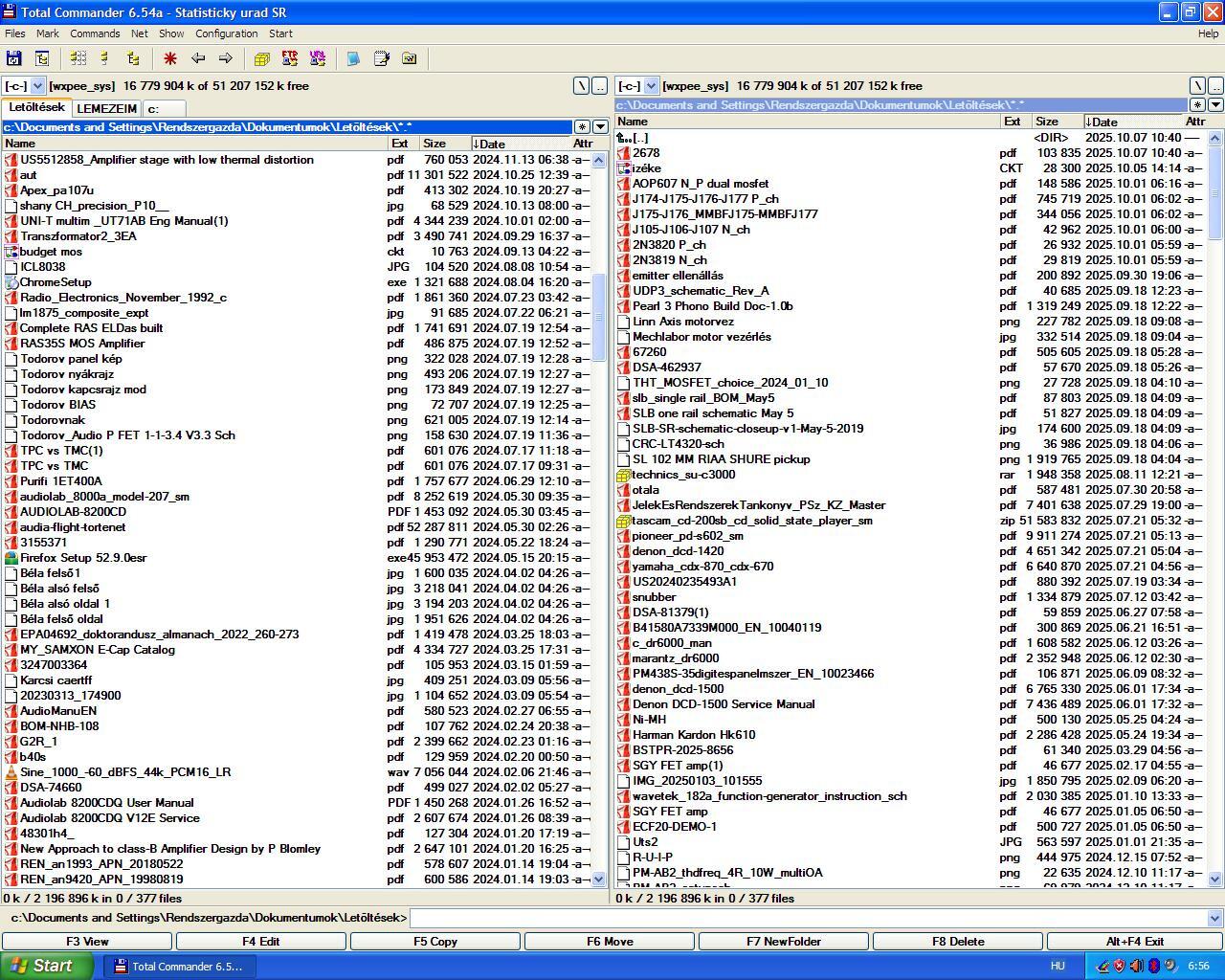1225x980 pixels.
Task: Click the Pack files toolbar icon
Action: coord(262,58)
